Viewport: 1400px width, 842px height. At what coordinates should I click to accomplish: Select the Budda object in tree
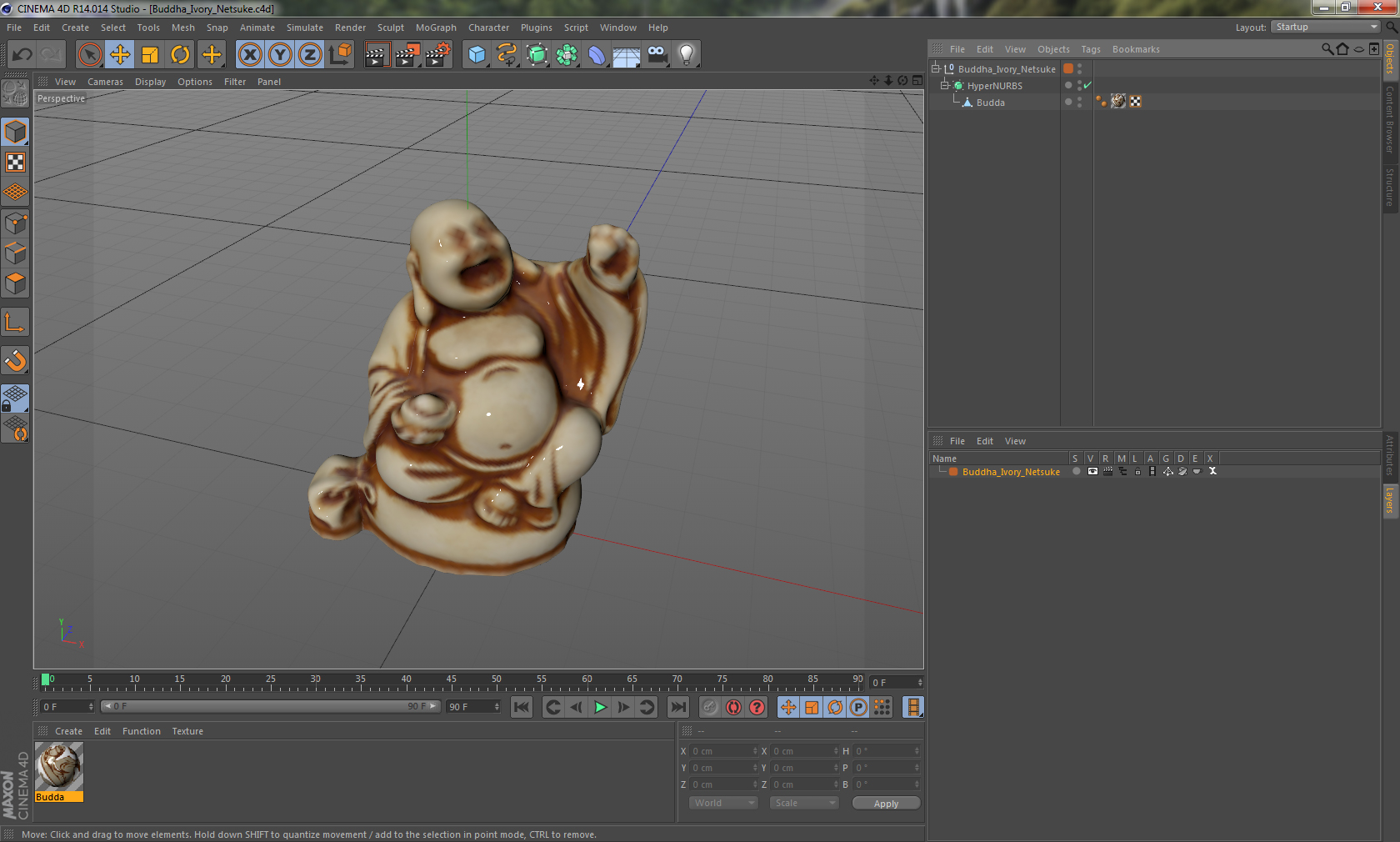pyautogui.click(x=990, y=103)
